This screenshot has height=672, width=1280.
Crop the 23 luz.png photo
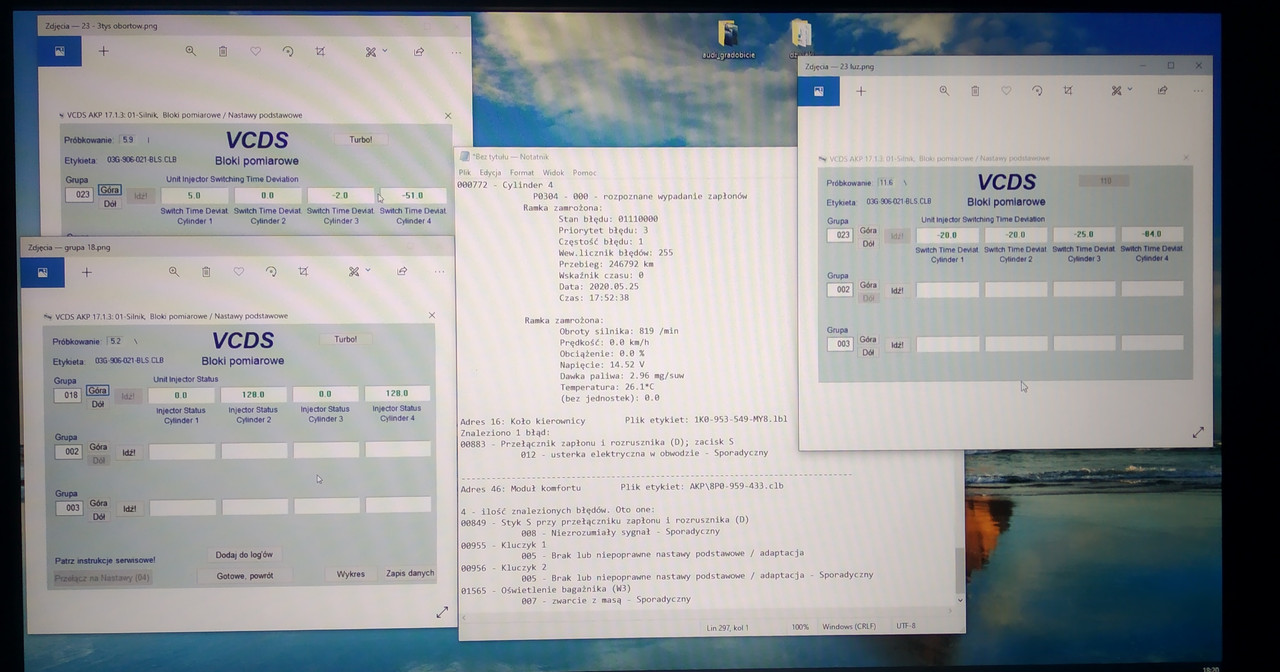pos(1068,90)
